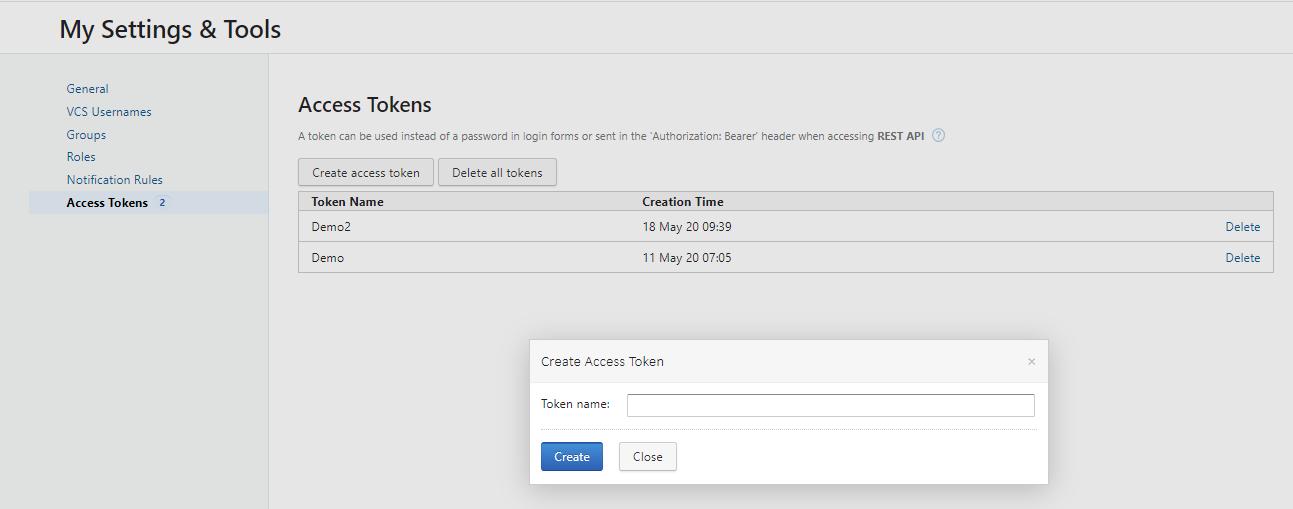Open the Groups section in sidebar
The width and height of the screenshot is (1293, 509).
86,135
